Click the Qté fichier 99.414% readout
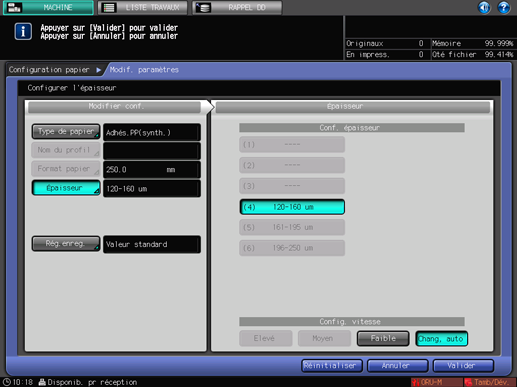Viewport: 517px width, 387px height. 473,54
